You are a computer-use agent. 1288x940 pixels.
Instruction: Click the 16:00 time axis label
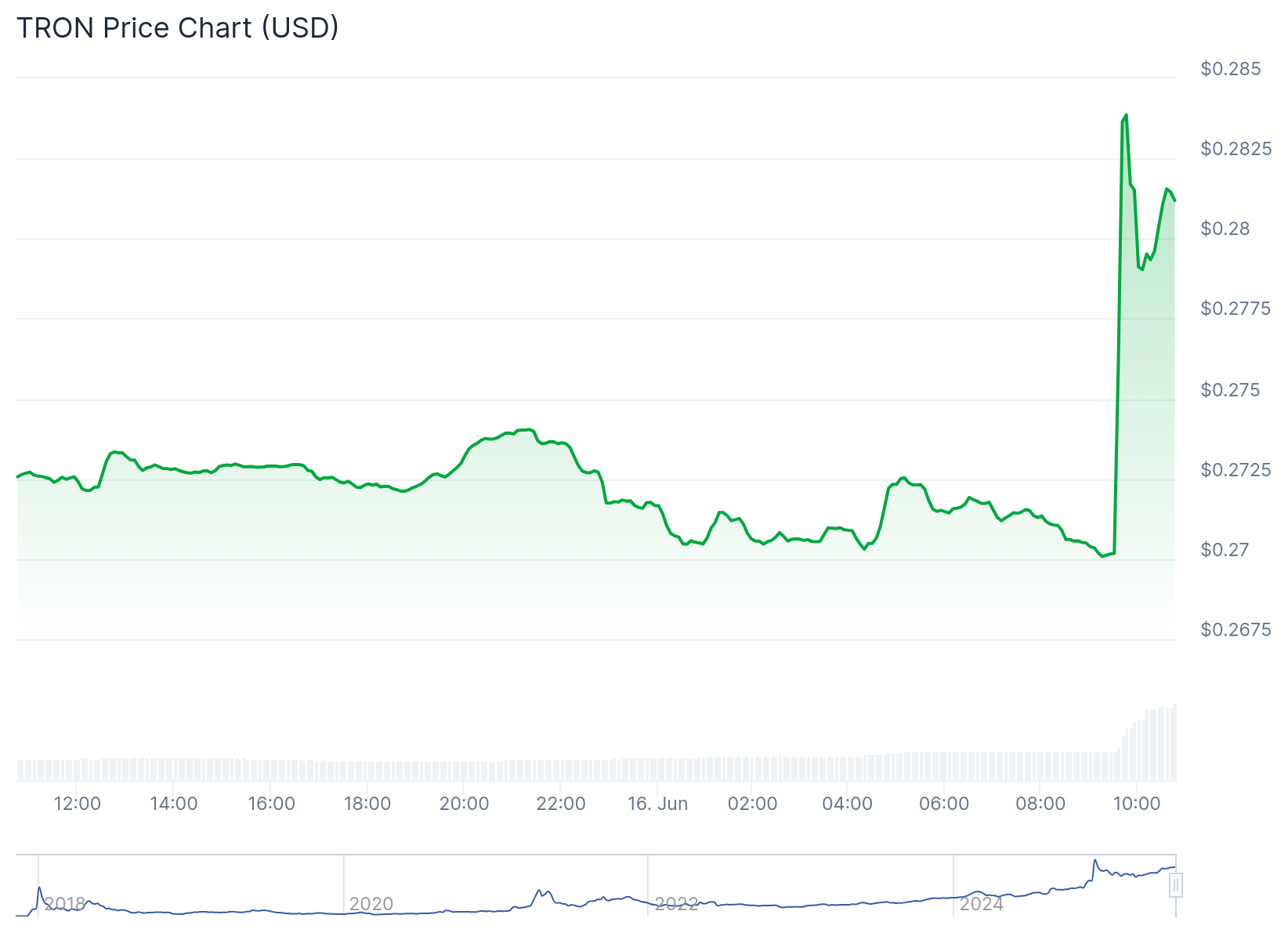(x=271, y=804)
